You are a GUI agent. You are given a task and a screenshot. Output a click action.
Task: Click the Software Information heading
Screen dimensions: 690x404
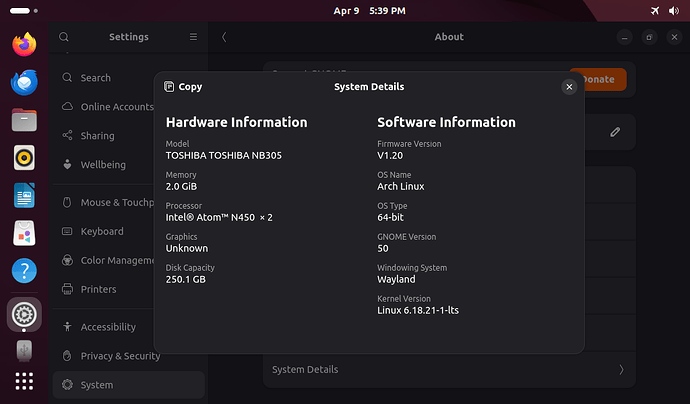[446, 122]
